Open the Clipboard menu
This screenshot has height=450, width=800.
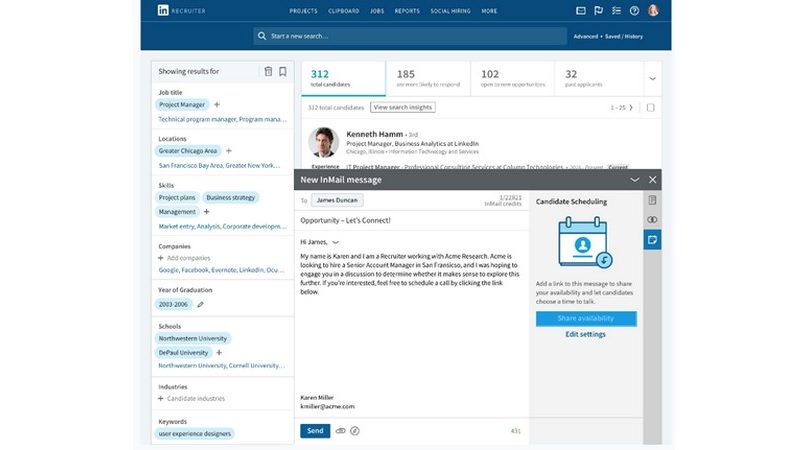[343, 11]
